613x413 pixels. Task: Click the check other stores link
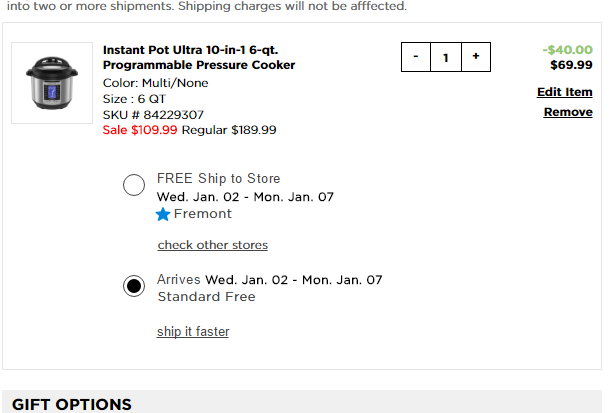[213, 245]
